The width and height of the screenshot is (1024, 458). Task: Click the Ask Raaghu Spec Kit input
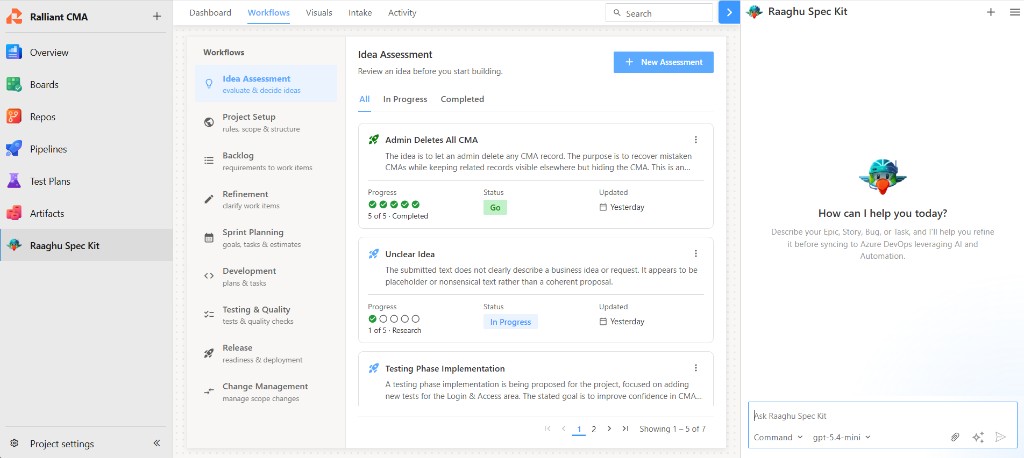[x=882, y=416]
